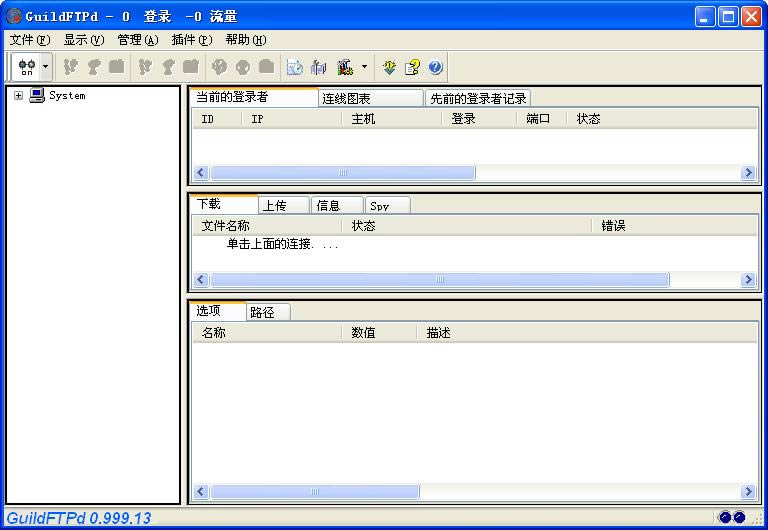Viewport: 768px width, 530px height.
Task: Click the green down-arrow update icon
Action: 389,67
